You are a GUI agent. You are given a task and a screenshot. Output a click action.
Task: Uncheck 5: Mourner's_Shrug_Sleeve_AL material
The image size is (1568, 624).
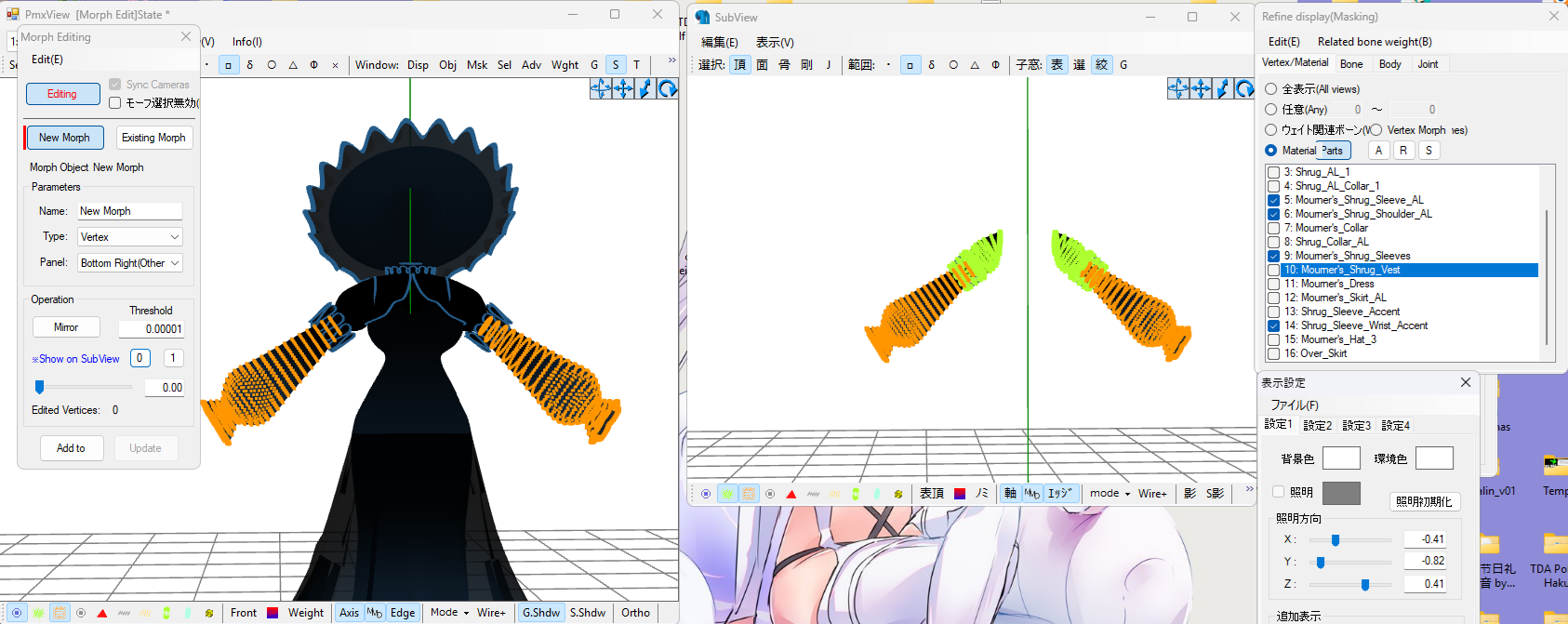click(x=1273, y=200)
